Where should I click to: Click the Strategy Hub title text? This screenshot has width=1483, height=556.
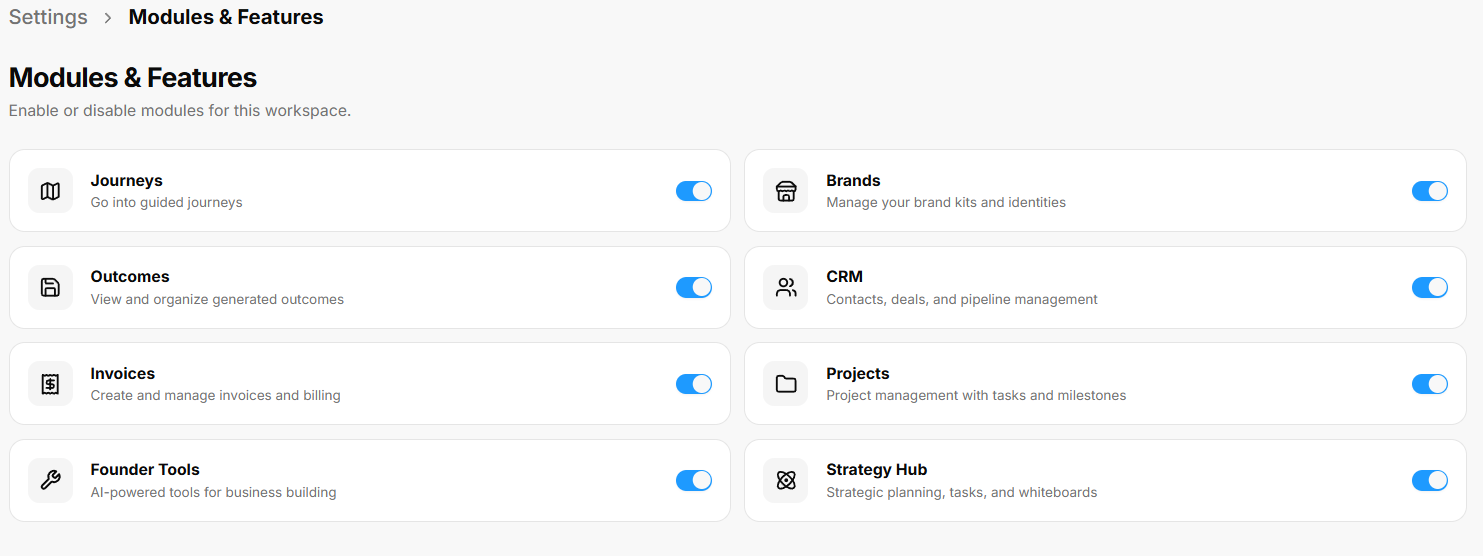[877, 470]
